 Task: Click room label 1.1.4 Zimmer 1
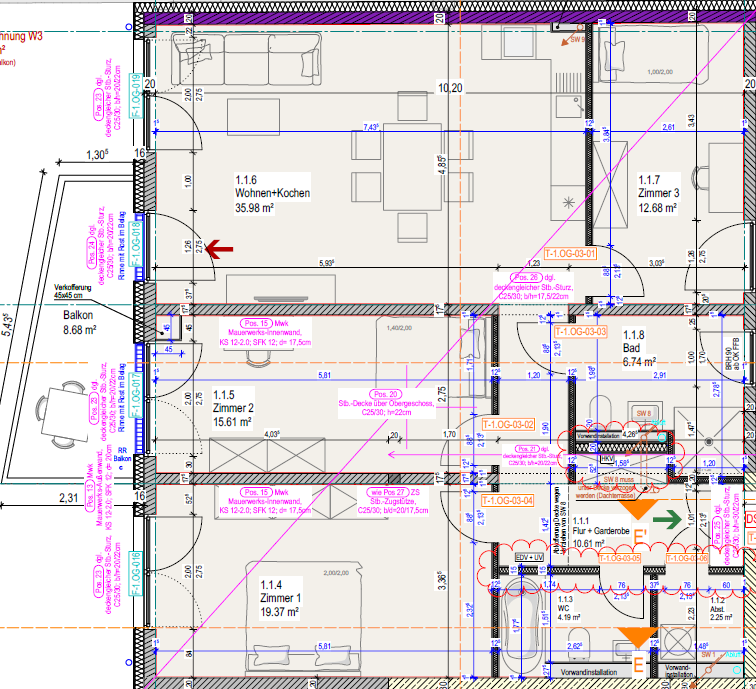tap(280, 598)
